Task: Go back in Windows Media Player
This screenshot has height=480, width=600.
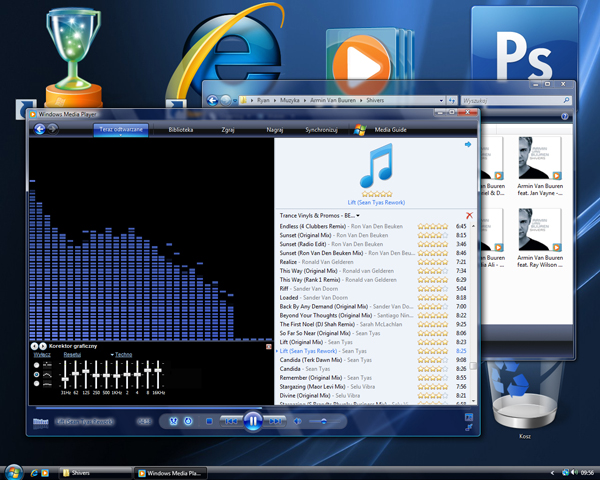Action: pyautogui.click(x=40, y=129)
